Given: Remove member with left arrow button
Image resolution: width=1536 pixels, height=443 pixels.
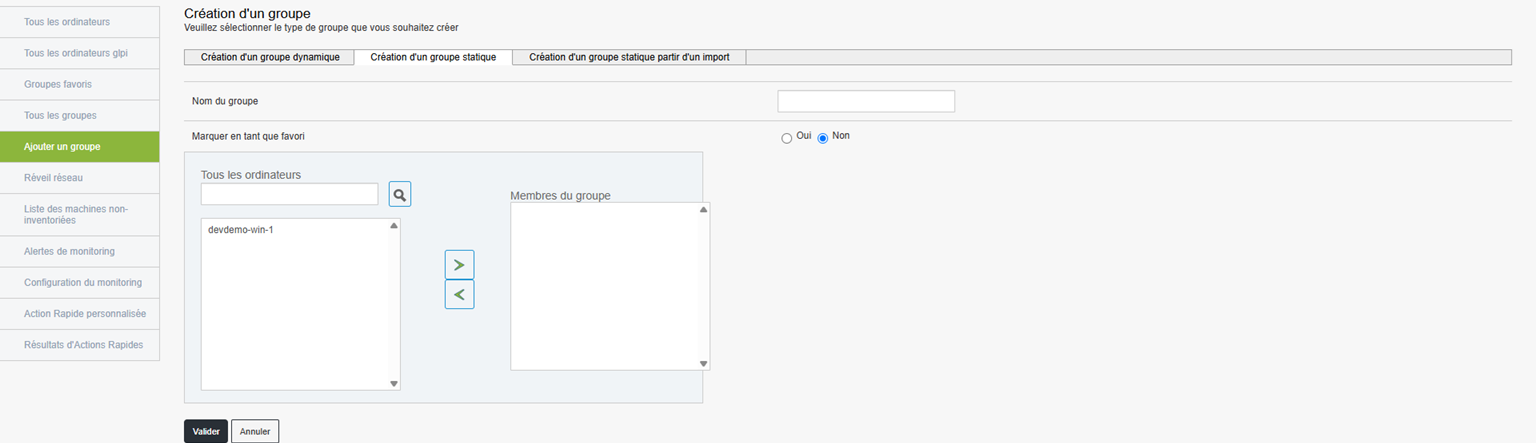Looking at the screenshot, I should (x=459, y=295).
